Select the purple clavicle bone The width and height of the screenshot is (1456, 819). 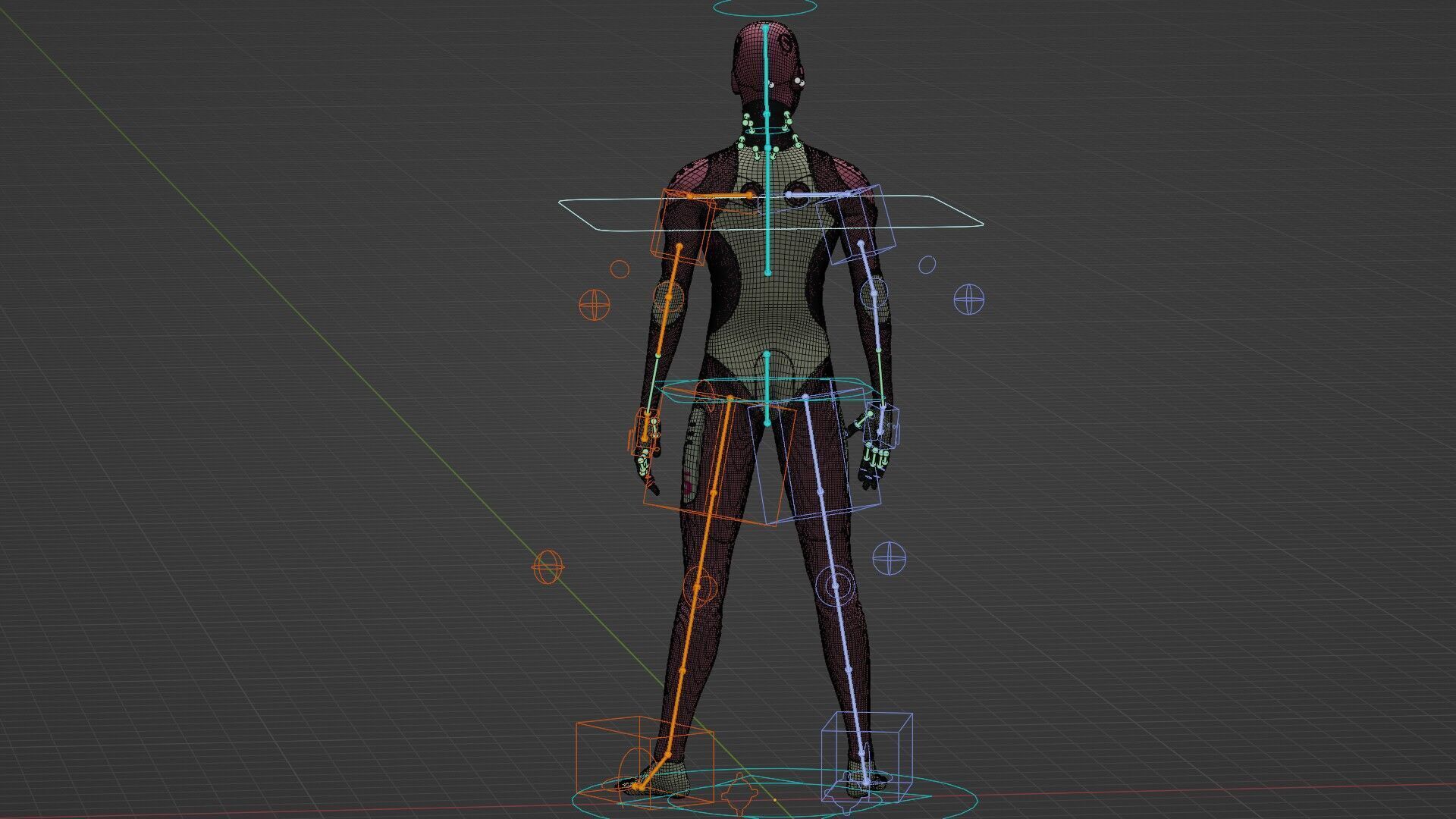(817, 195)
